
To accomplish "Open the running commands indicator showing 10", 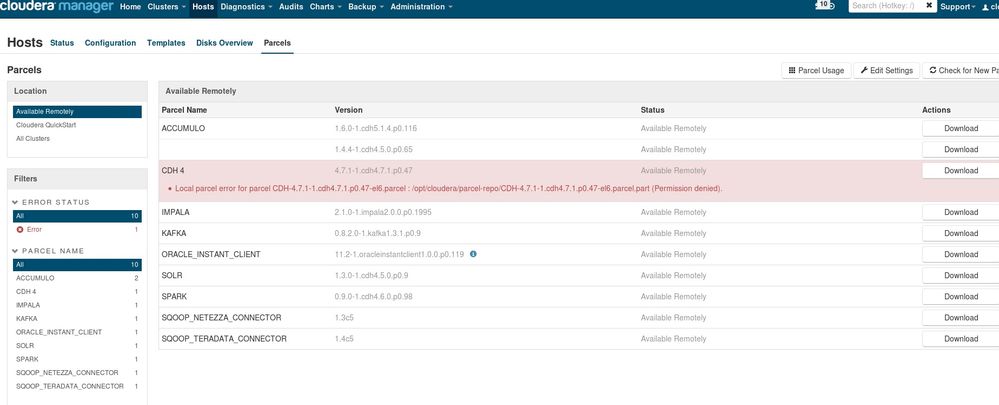I will coord(824,5).
